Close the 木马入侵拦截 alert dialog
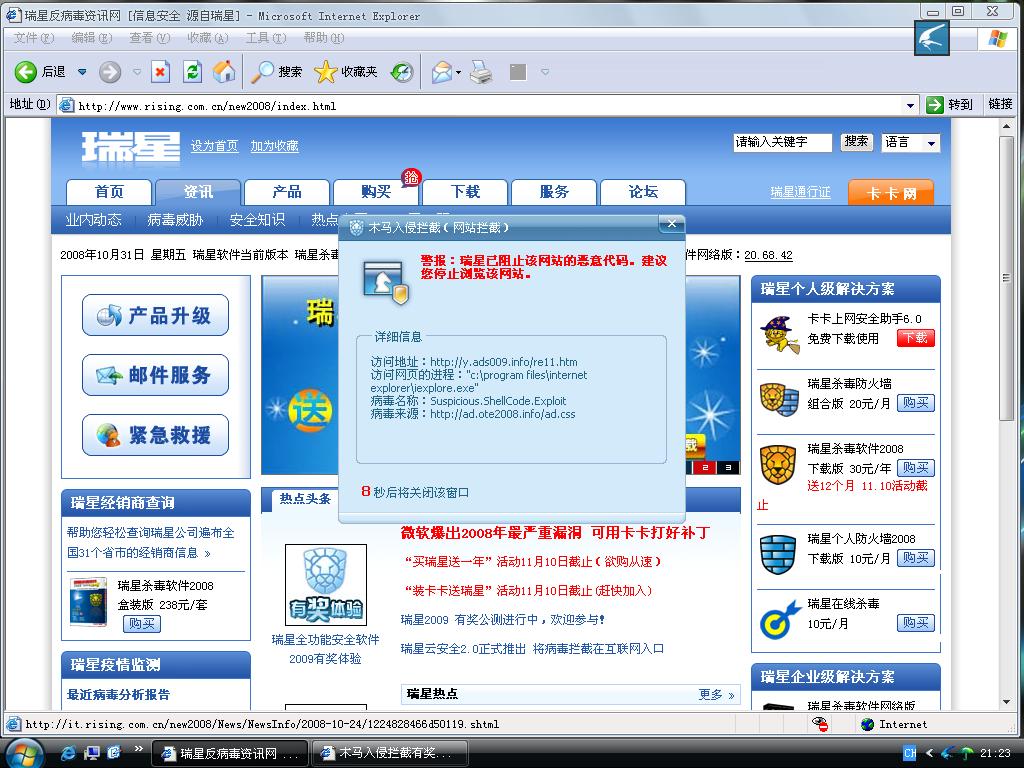This screenshot has width=1024, height=768. pyautogui.click(x=671, y=224)
